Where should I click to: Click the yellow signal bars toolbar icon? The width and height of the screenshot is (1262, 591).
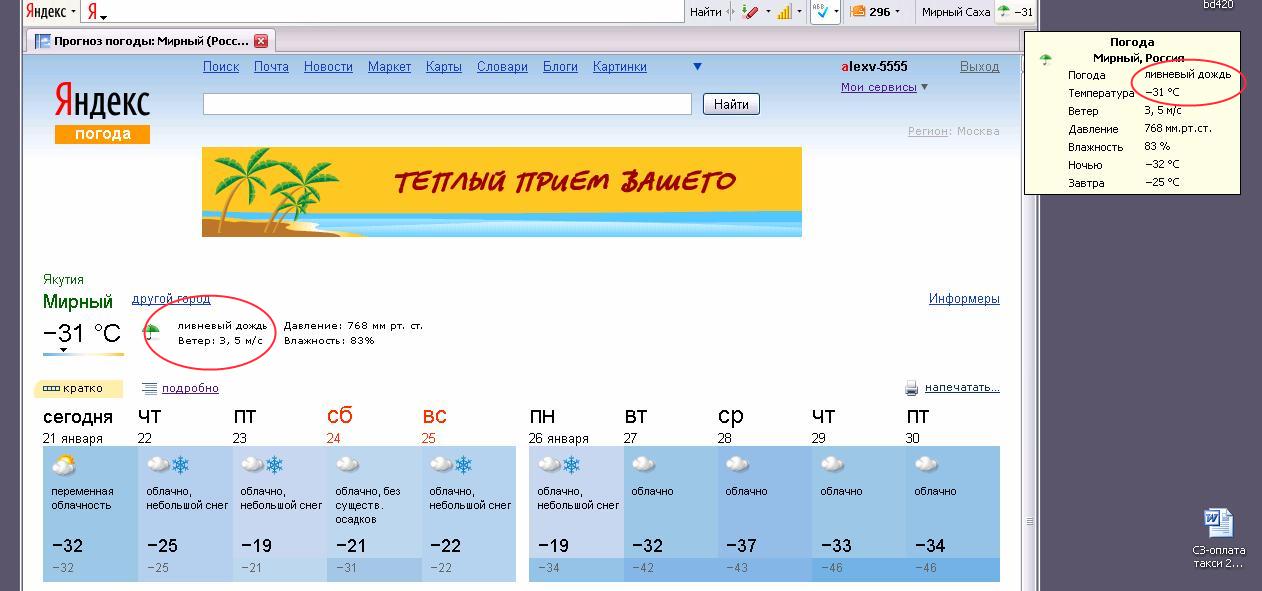point(784,12)
